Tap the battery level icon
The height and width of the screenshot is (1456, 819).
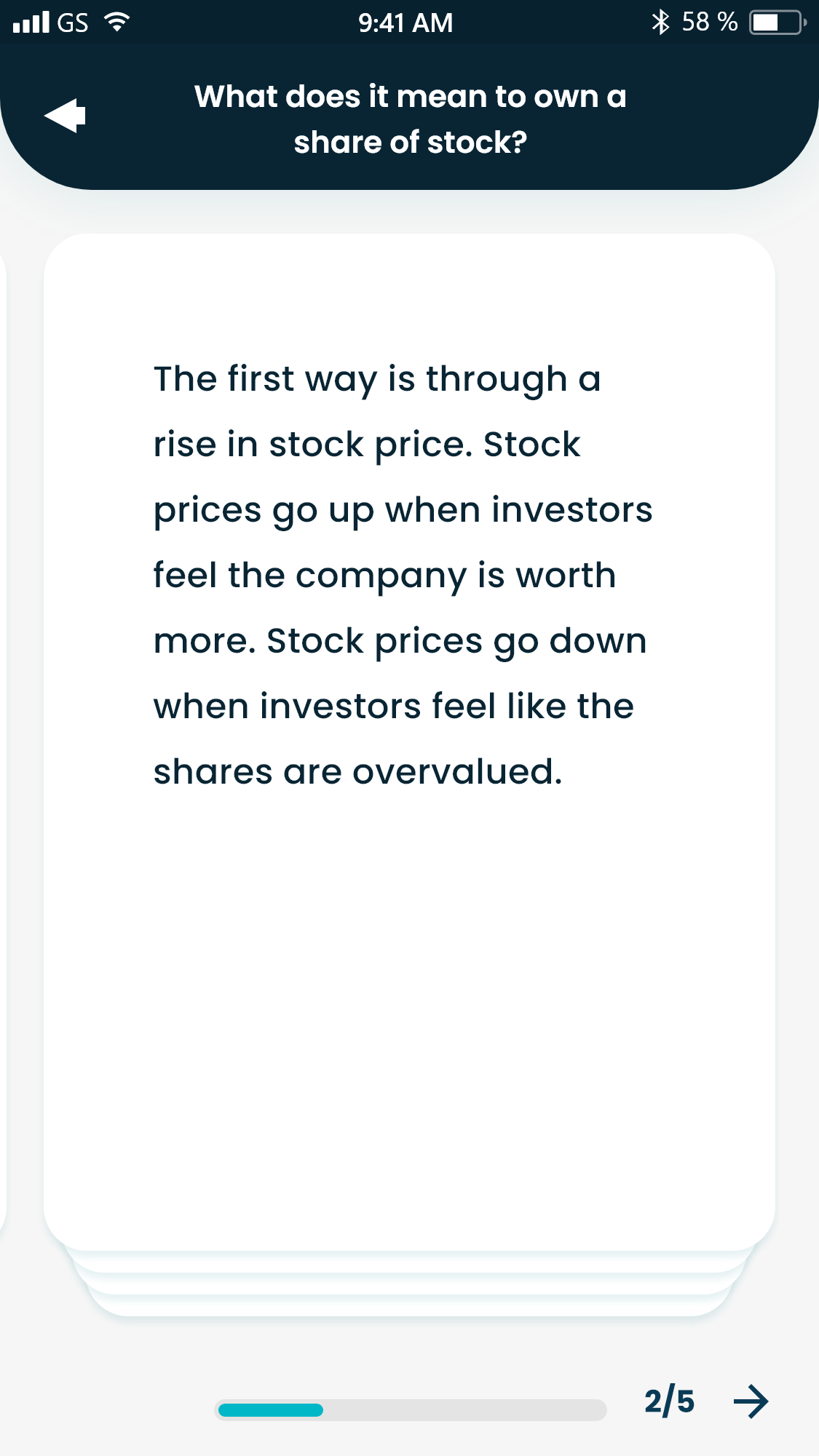click(x=777, y=23)
